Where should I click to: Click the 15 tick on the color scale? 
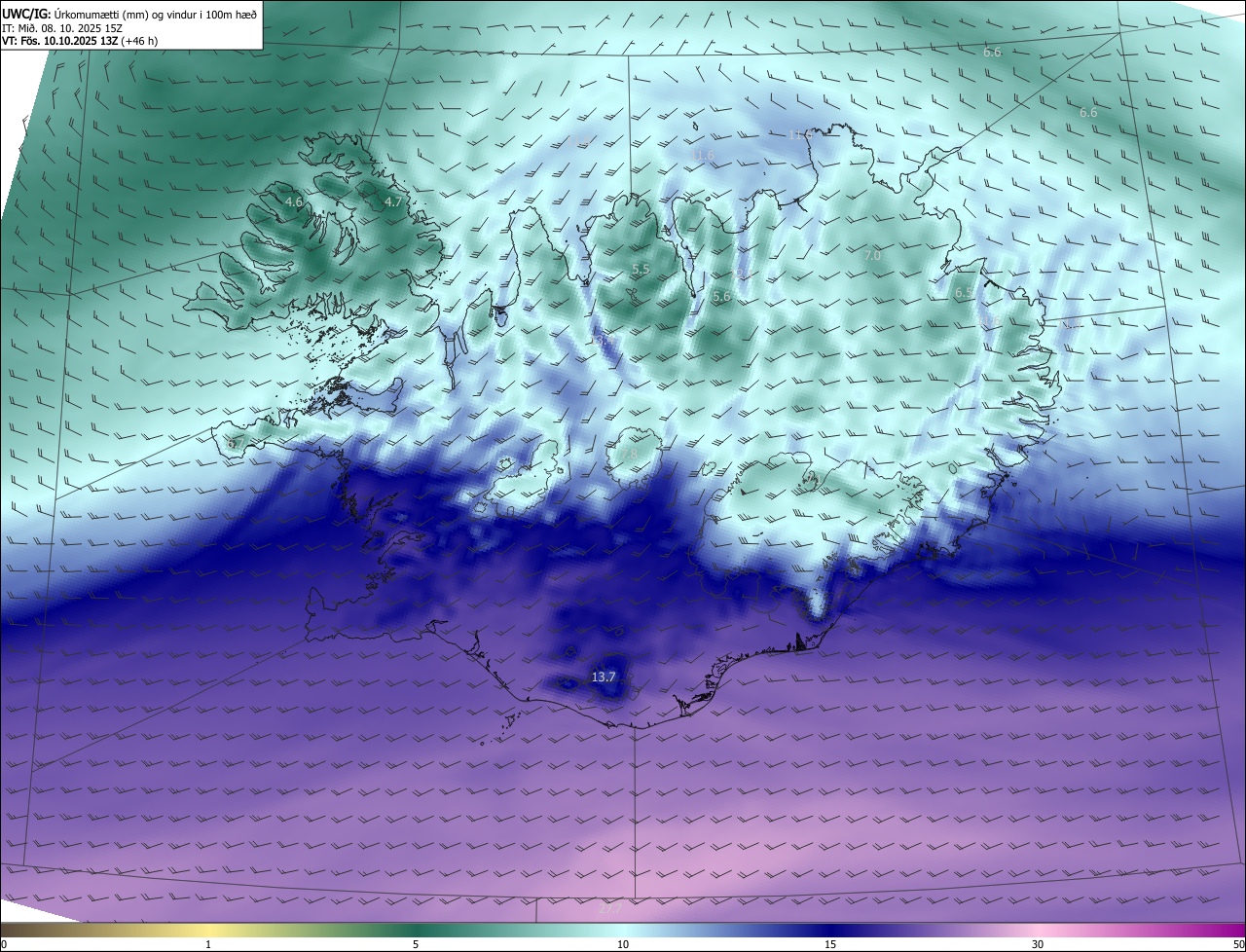click(x=830, y=944)
